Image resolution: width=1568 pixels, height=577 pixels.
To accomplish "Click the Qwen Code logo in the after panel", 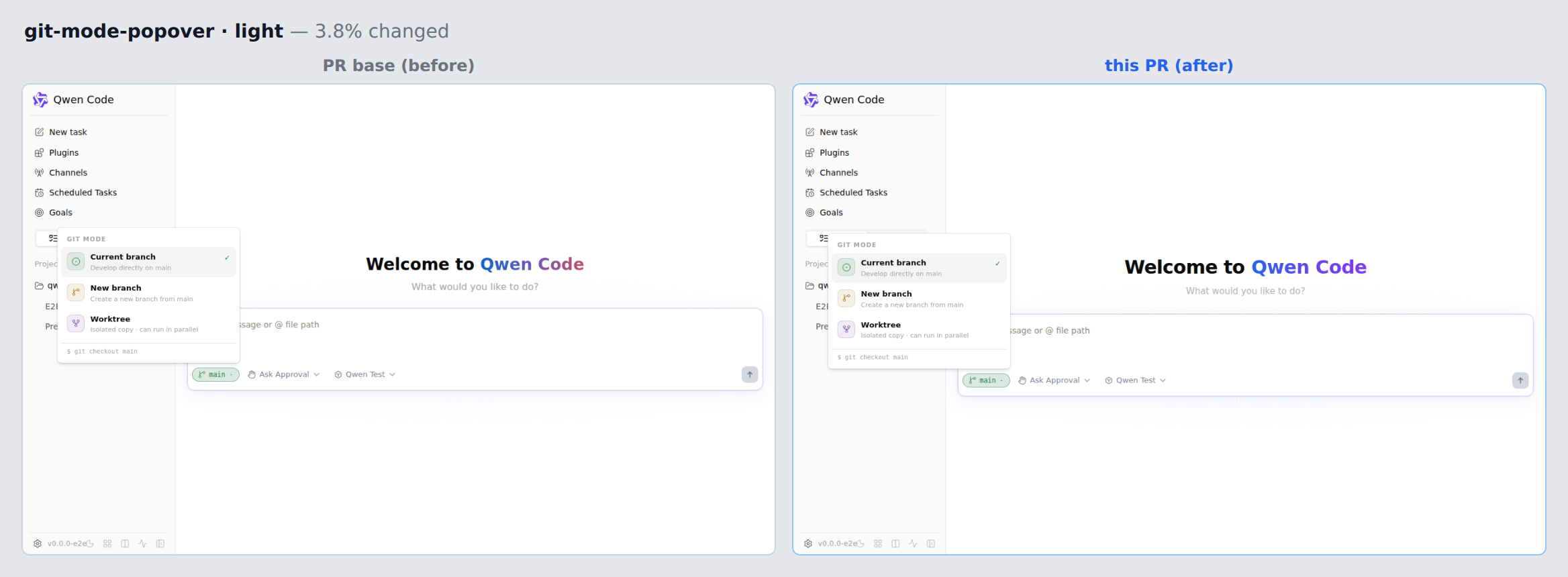I will 811,99.
